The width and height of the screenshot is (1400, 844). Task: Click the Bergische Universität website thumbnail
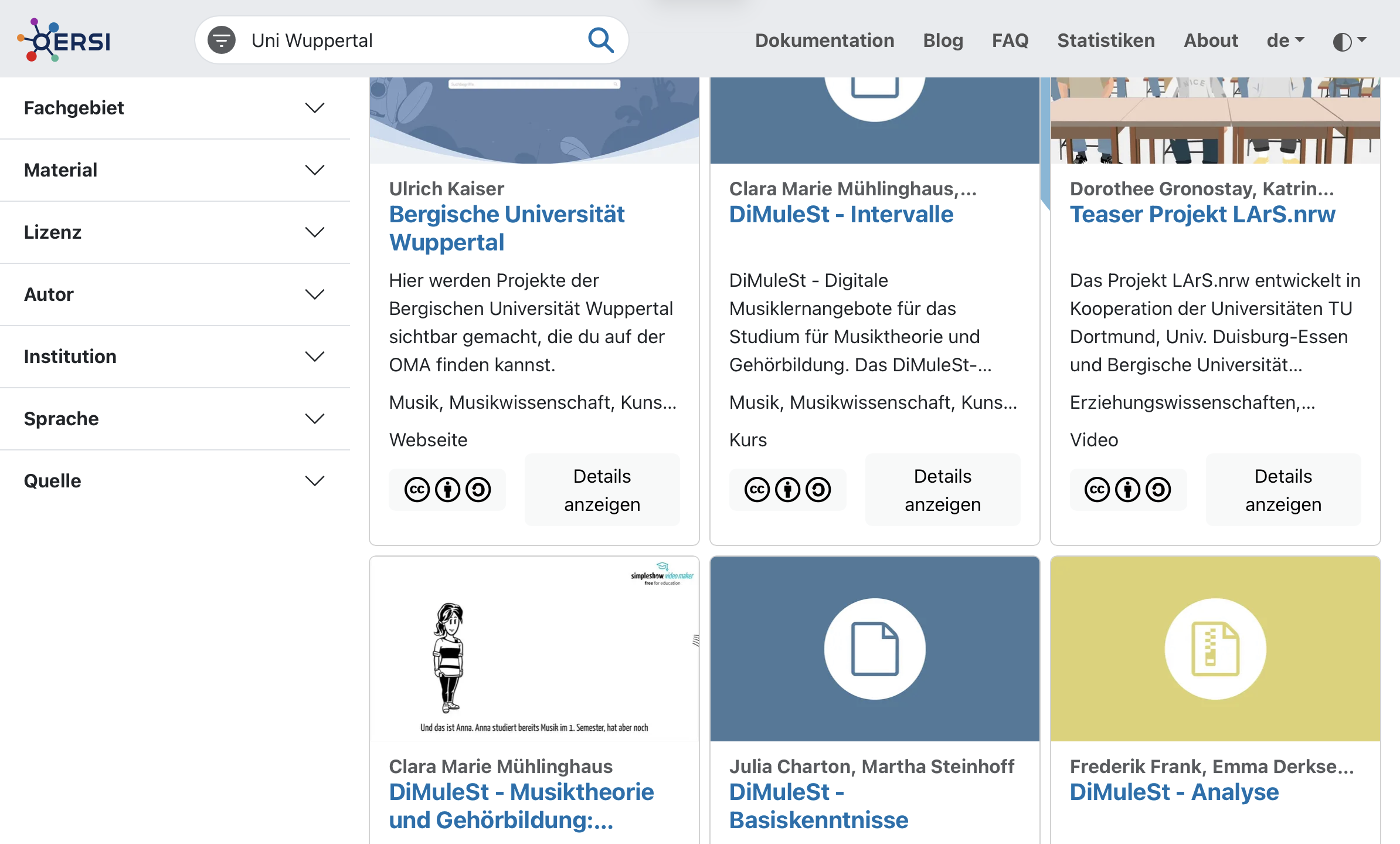pos(534,120)
